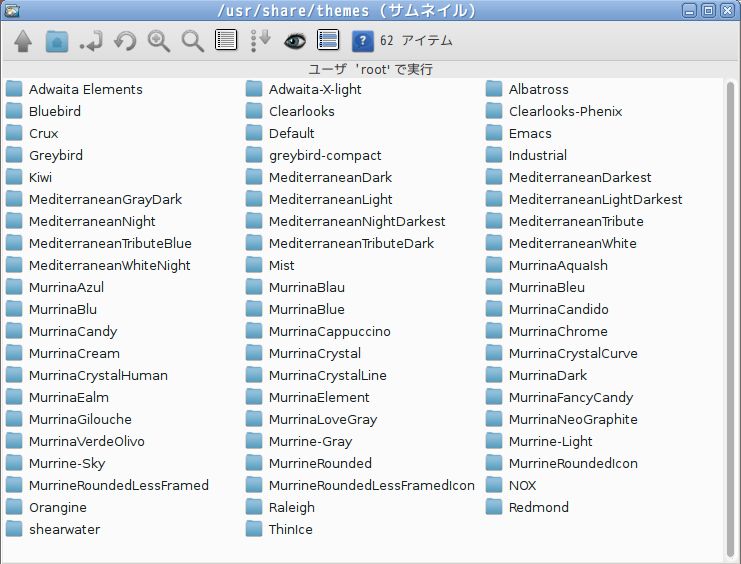Toggle the white list view icon
Image resolution: width=741 pixels, height=564 pixels.
point(226,41)
